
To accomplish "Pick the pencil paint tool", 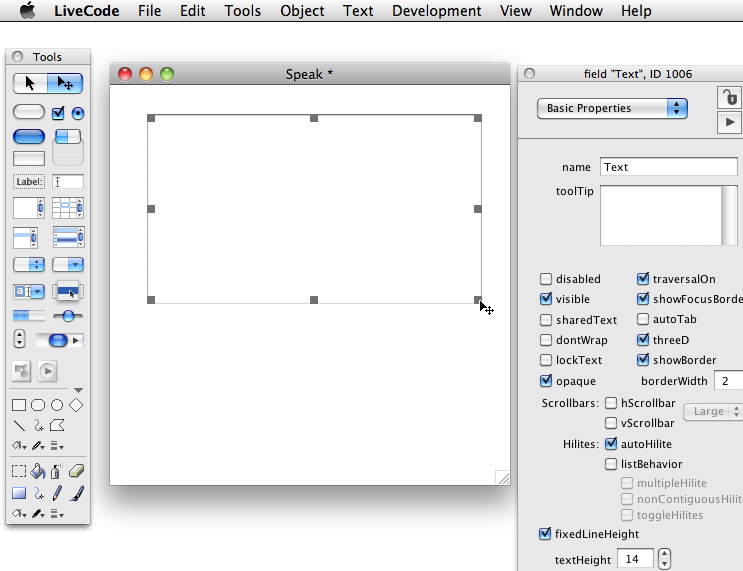I will point(57,493).
